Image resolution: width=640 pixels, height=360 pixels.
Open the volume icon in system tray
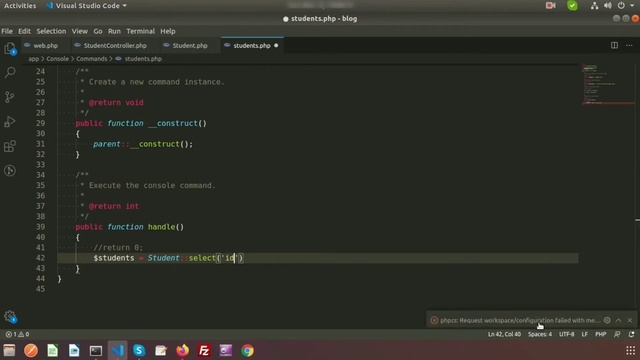(x=608, y=5)
